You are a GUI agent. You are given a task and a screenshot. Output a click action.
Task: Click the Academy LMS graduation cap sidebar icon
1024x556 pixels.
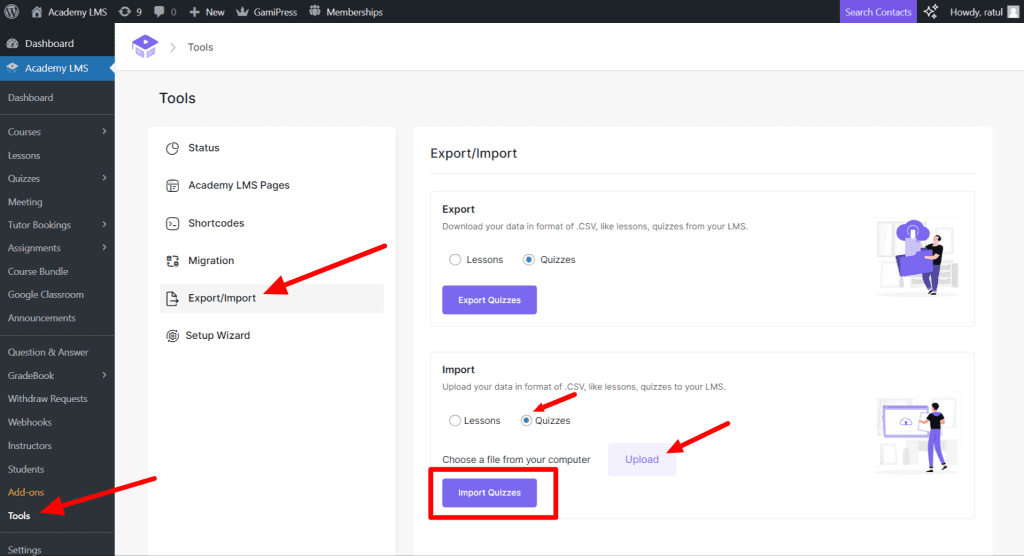pos(12,68)
